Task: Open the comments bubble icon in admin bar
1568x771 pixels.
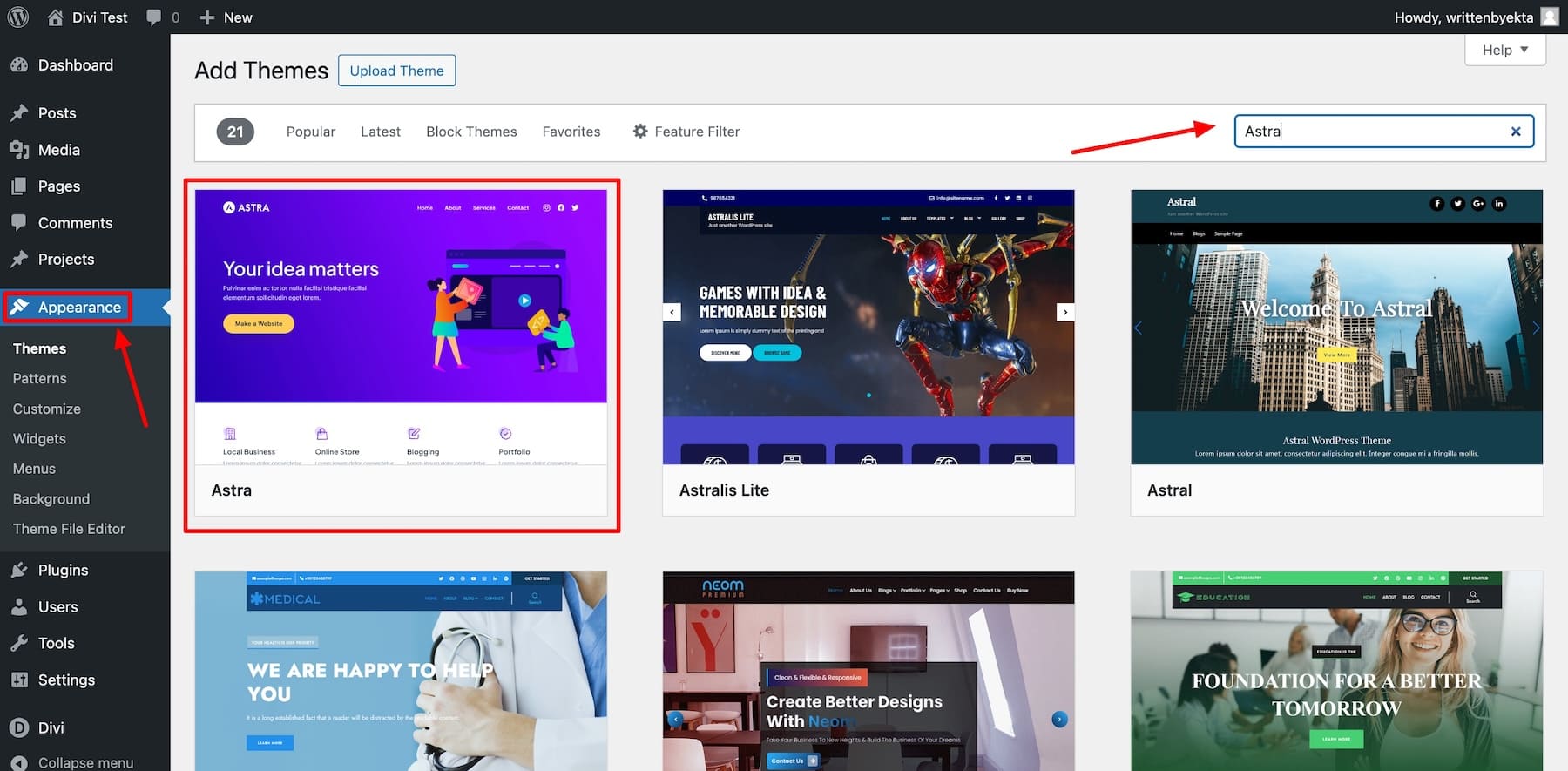Action: [x=154, y=17]
